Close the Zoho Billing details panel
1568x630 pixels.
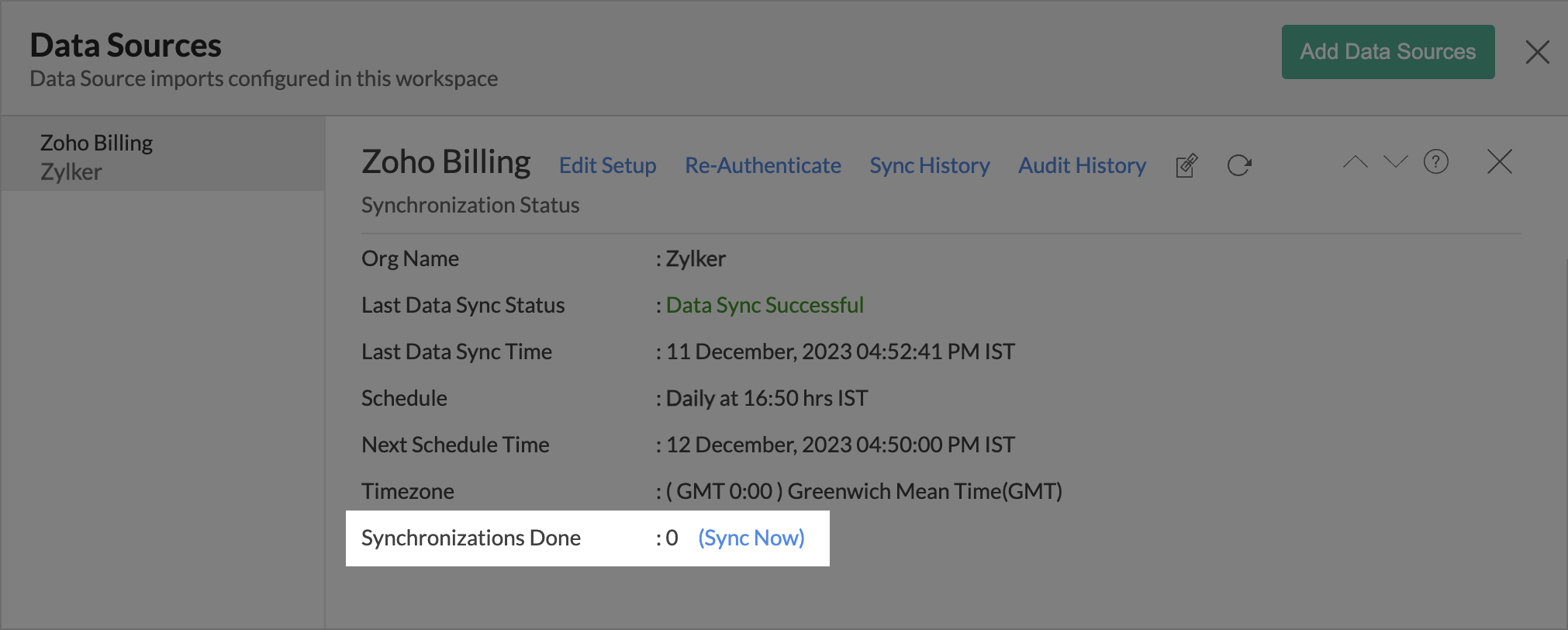pyautogui.click(x=1499, y=162)
